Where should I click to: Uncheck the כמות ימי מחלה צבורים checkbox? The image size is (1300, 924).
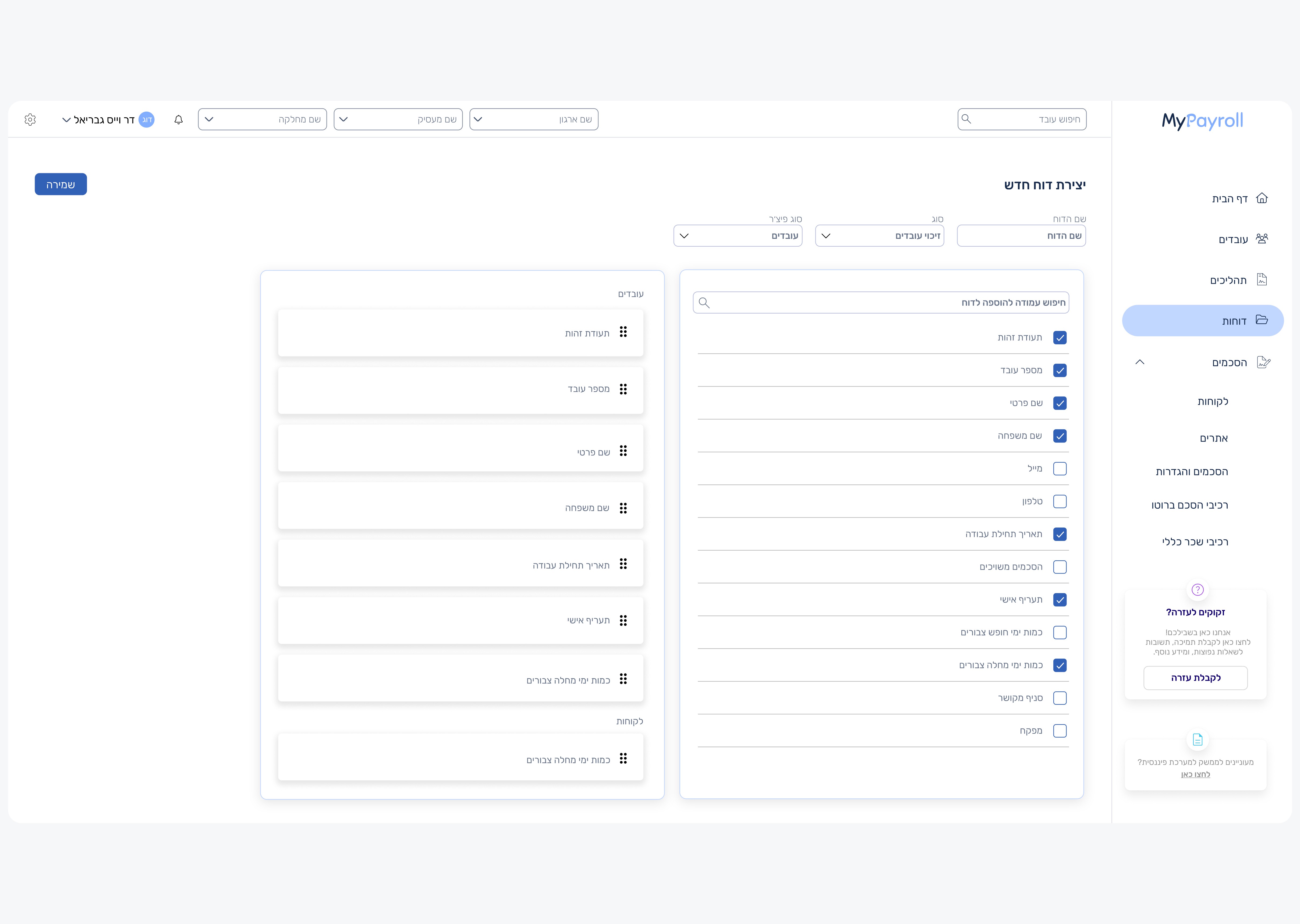pos(1060,665)
